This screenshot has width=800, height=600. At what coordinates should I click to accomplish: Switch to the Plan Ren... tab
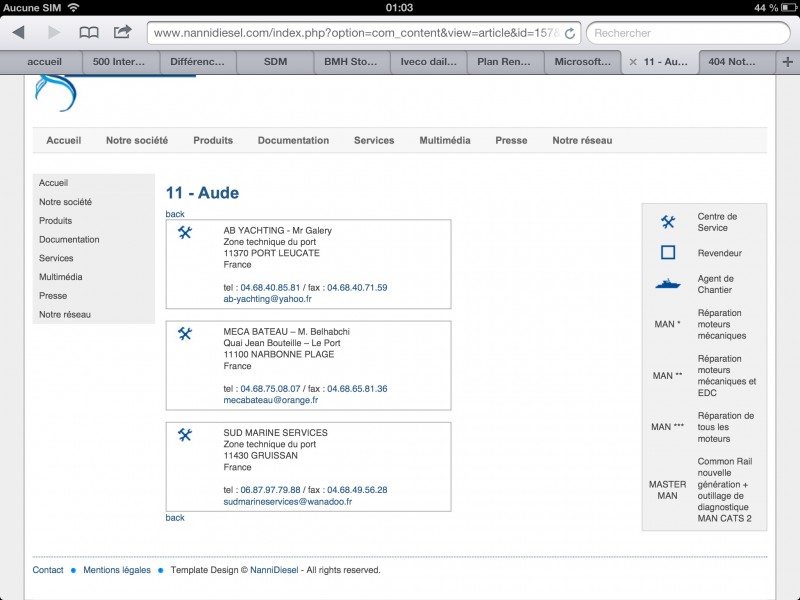(504, 62)
